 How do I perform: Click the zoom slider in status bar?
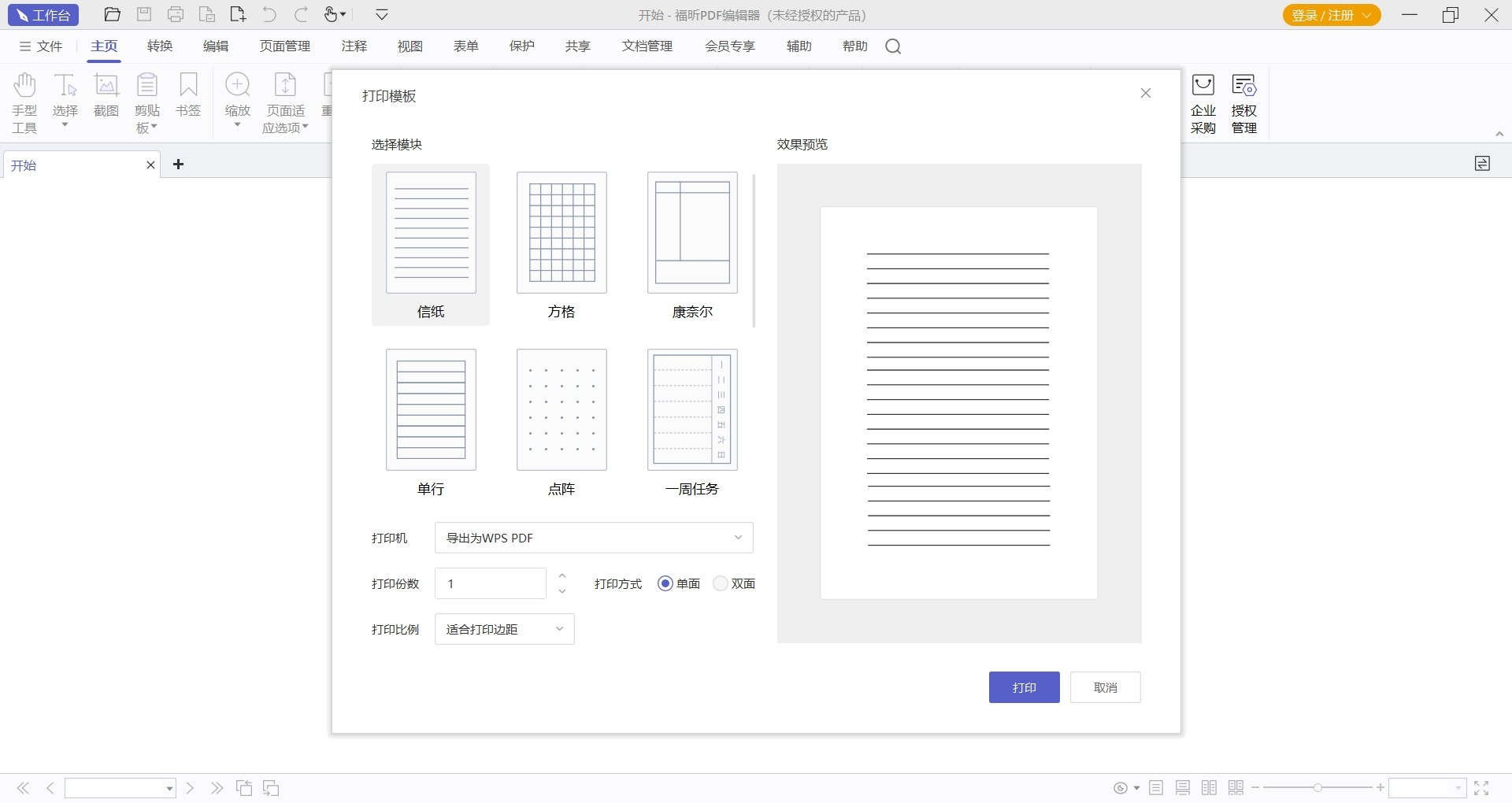[x=1317, y=787]
